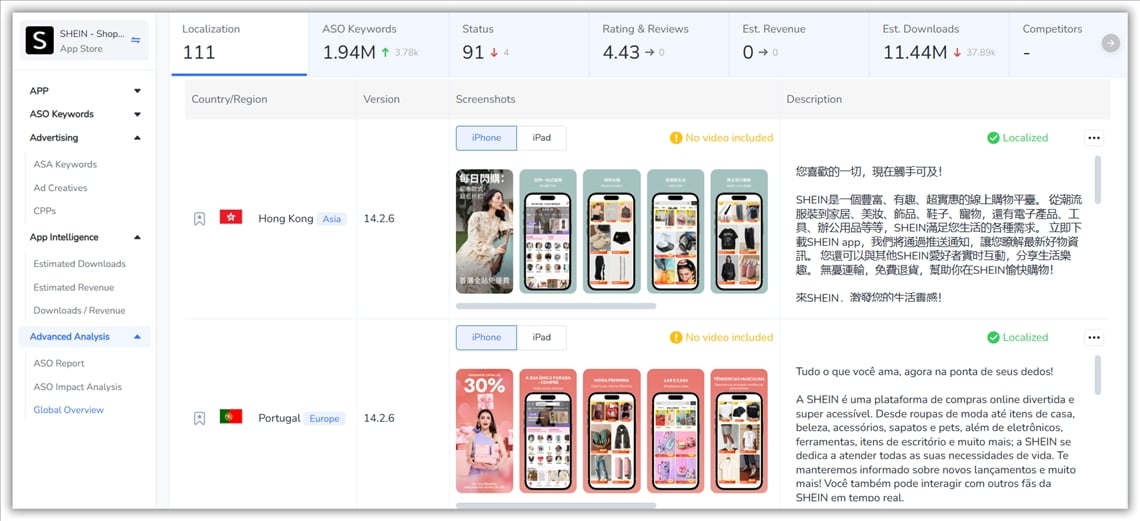
Task: Expand the ASO Keywords sidebar section
Action: pos(137,114)
